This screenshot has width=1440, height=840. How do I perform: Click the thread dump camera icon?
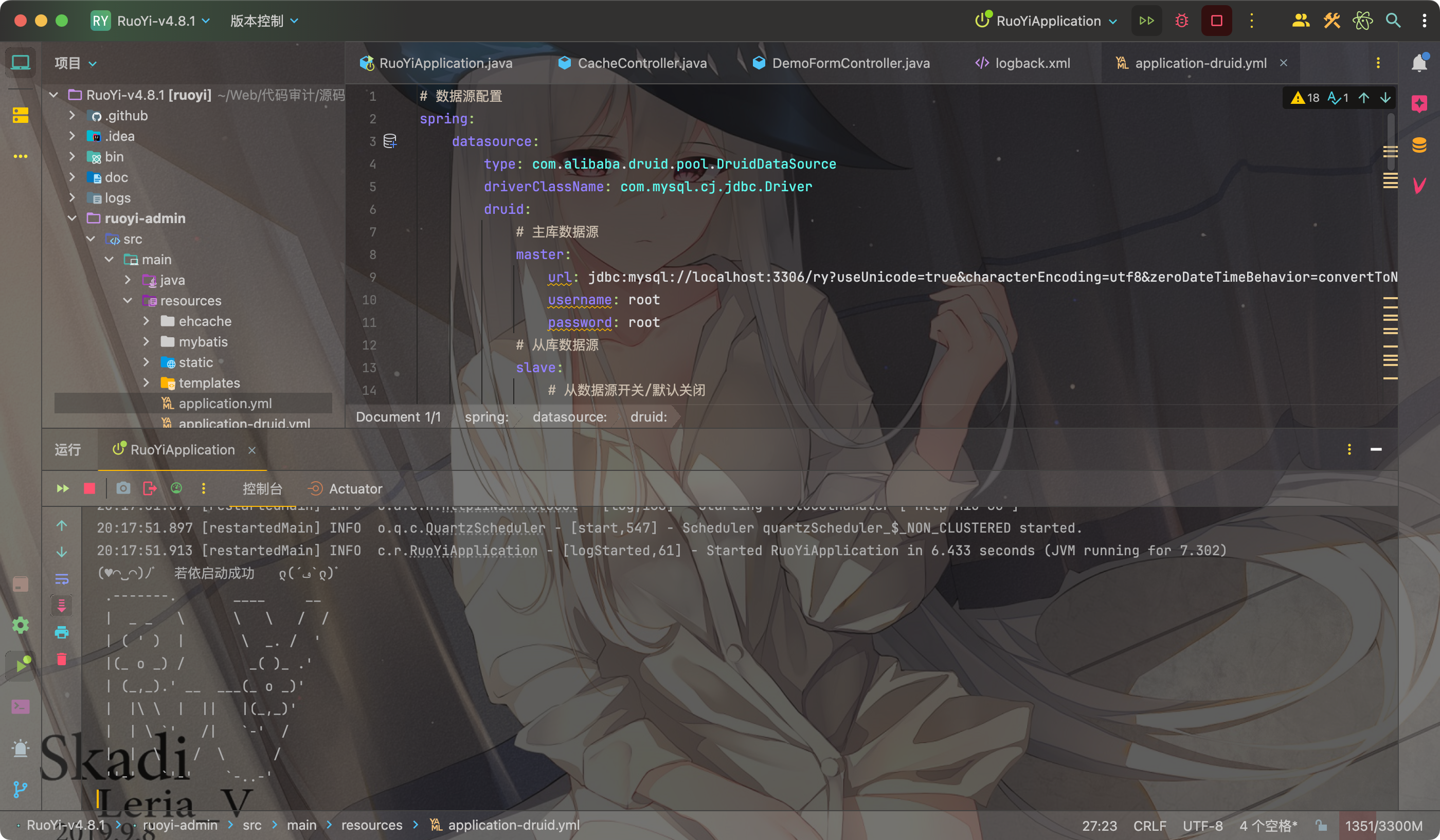point(123,488)
